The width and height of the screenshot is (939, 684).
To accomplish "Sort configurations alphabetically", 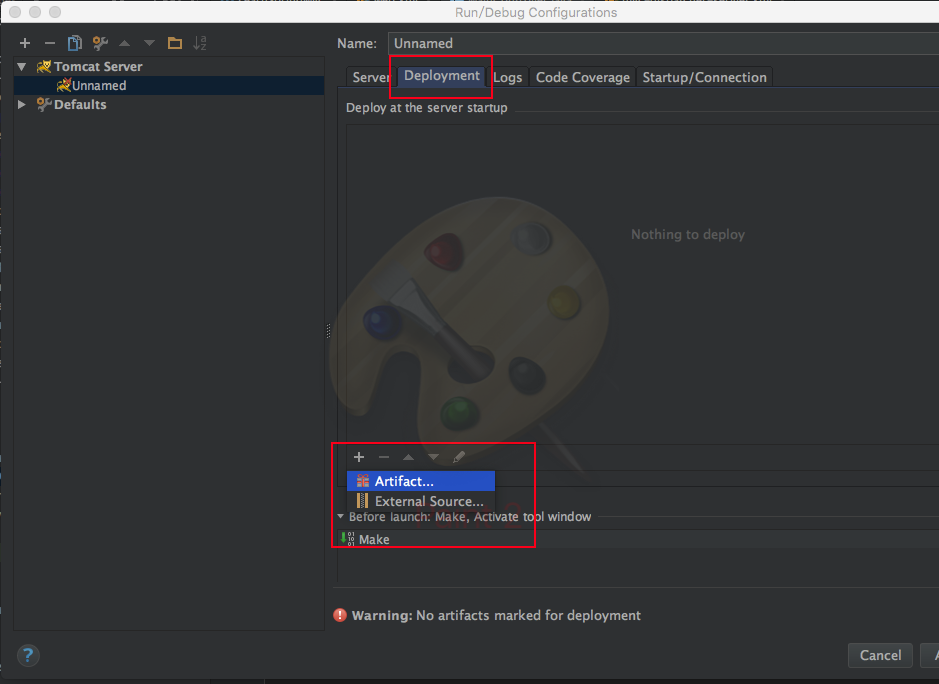I will [200, 43].
